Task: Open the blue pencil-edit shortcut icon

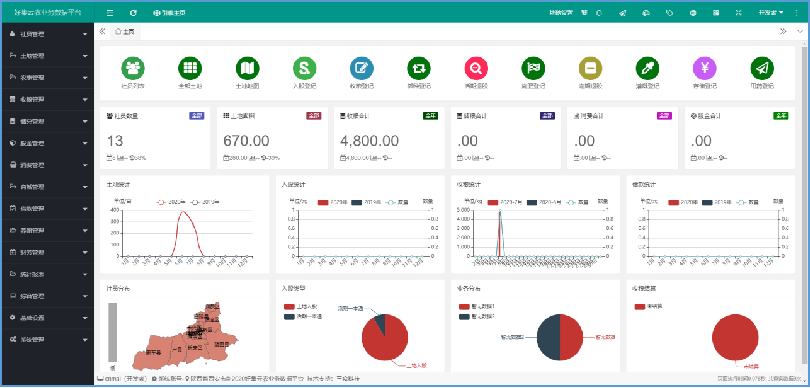Action: tap(362, 68)
